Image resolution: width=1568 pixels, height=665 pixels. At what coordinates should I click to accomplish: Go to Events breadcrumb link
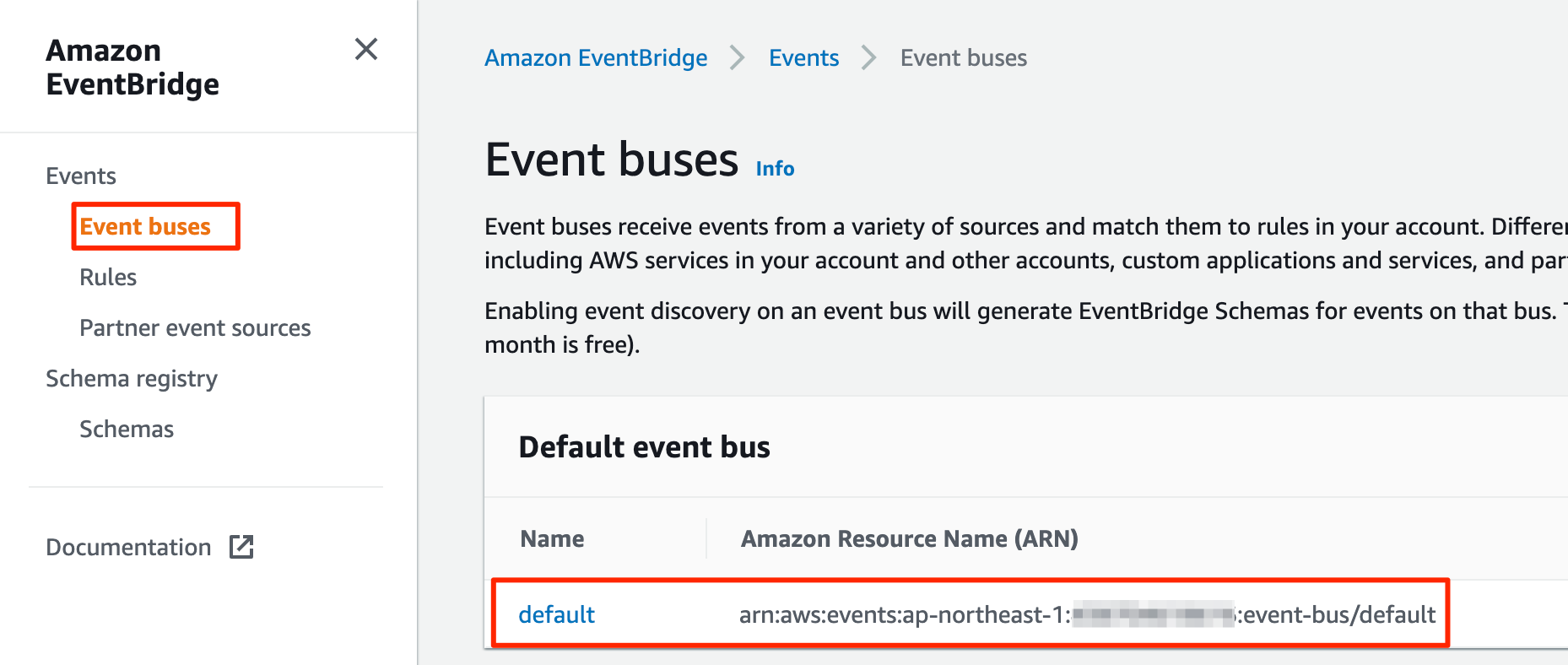pos(803,57)
